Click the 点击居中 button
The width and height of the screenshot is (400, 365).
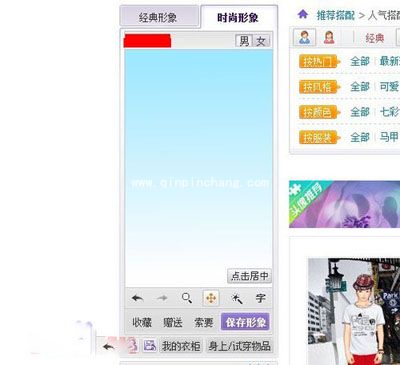click(x=250, y=276)
